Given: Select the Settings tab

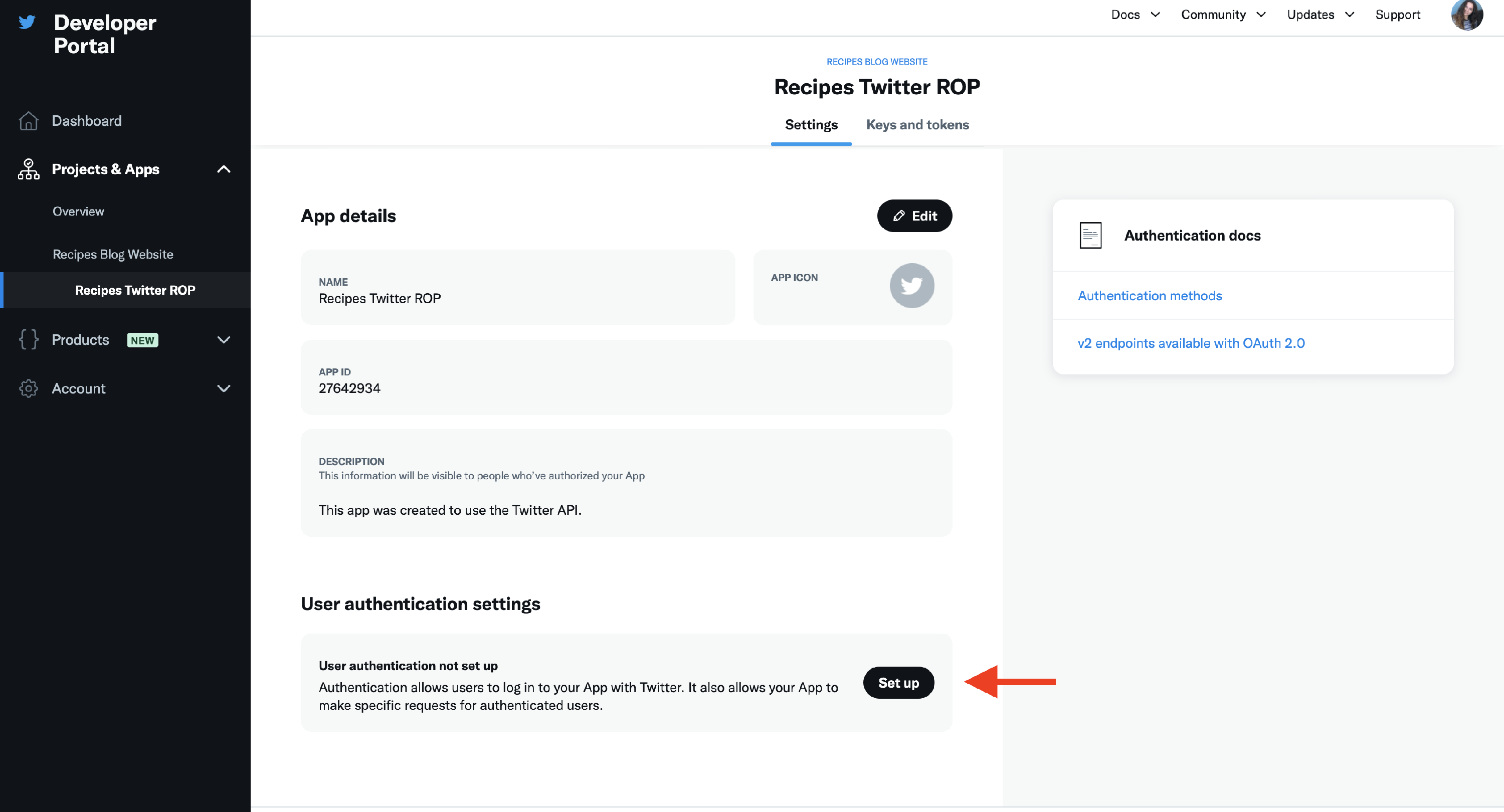Looking at the screenshot, I should click(x=811, y=125).
